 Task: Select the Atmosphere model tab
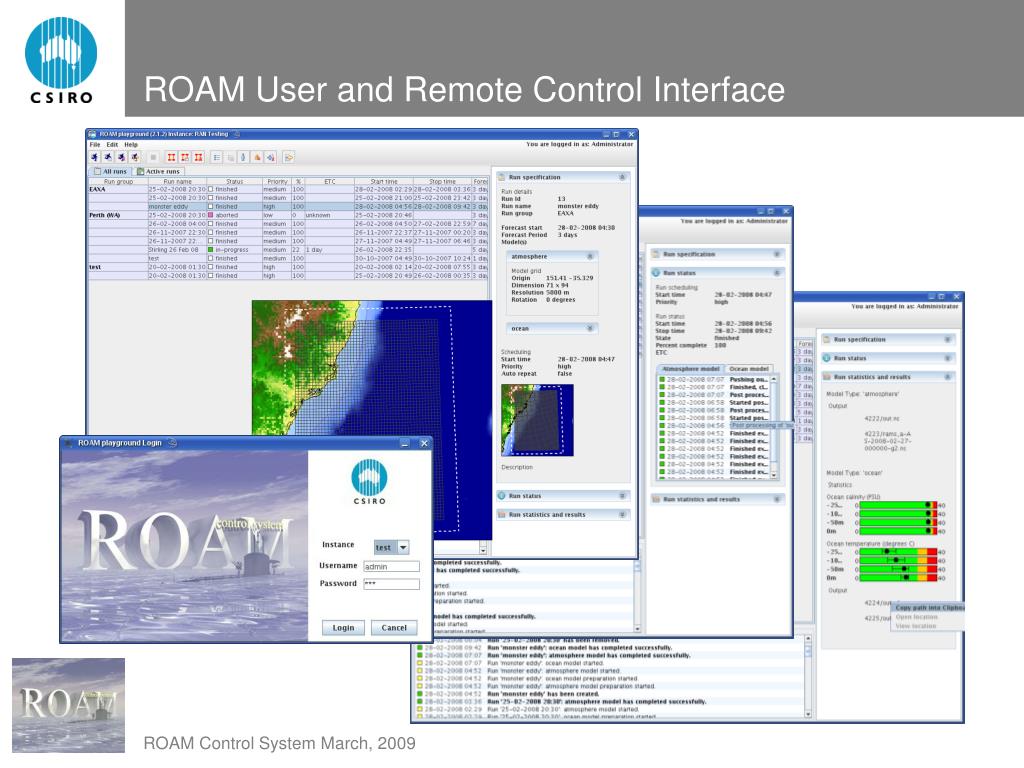pyautogui.click(x=690, y=369)
